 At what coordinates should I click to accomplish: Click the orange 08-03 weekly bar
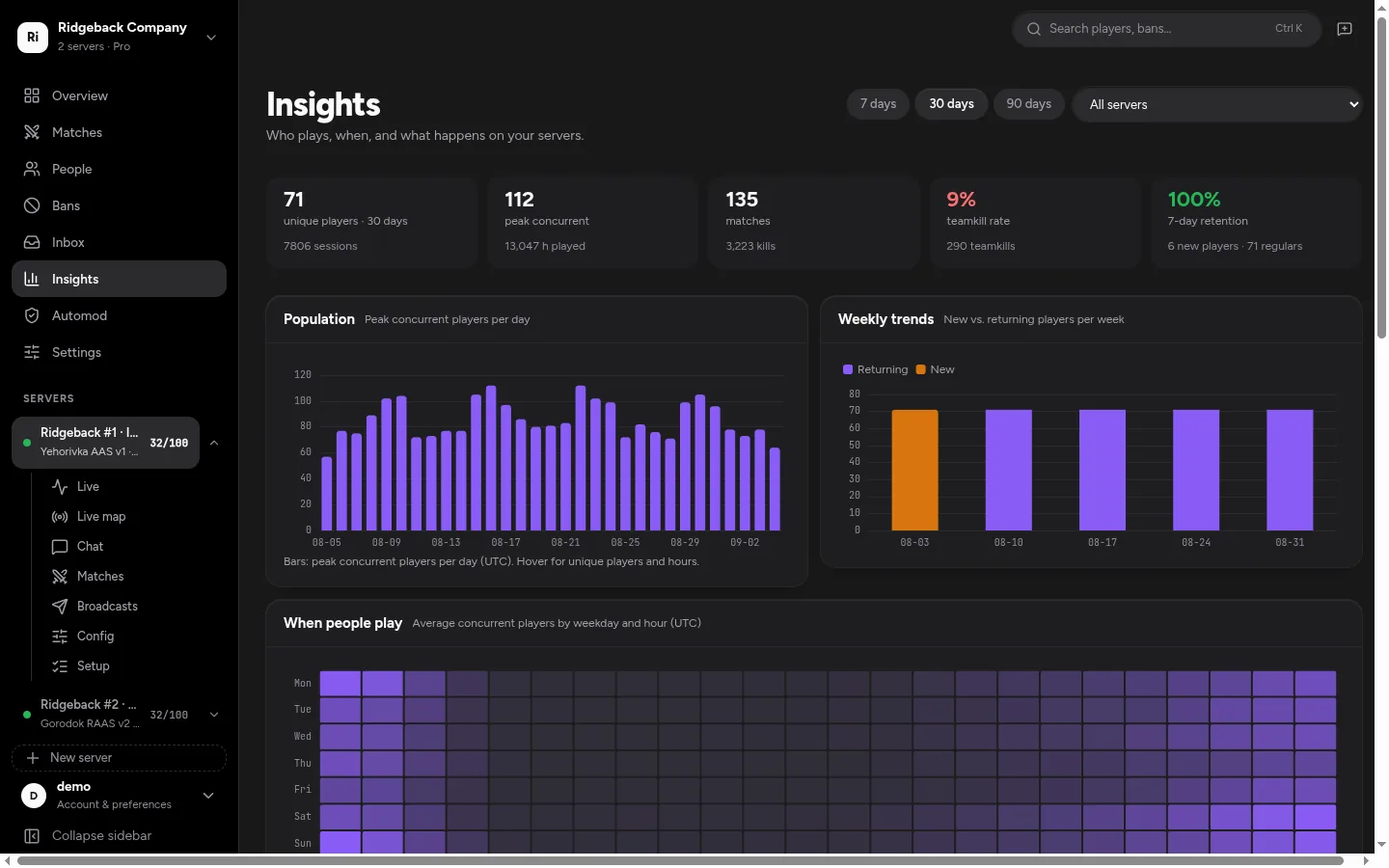tap(914, 470)
